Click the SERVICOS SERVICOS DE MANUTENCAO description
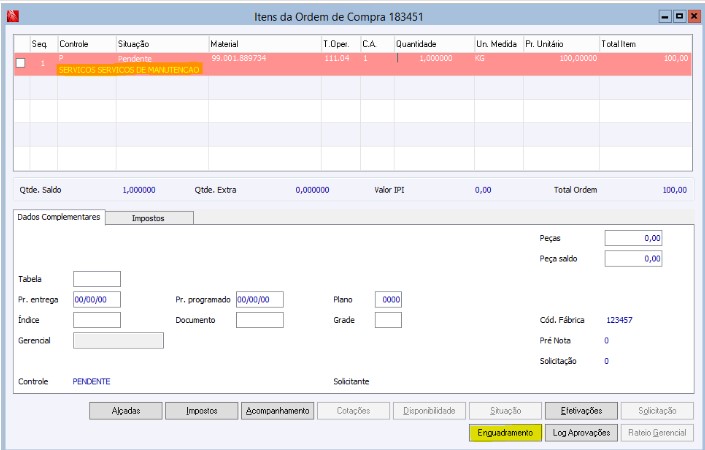The image size is (705, 450). 129,70
